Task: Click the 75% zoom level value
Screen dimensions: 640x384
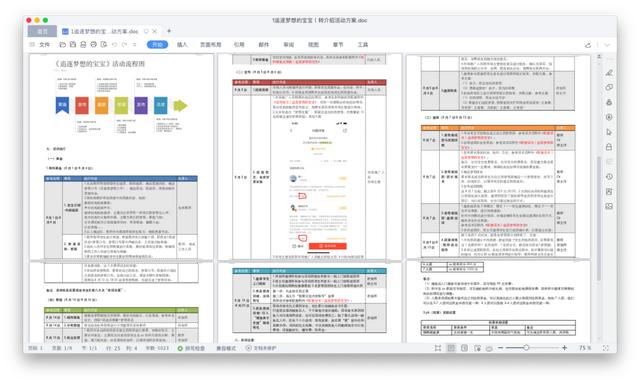Action: 585,348
